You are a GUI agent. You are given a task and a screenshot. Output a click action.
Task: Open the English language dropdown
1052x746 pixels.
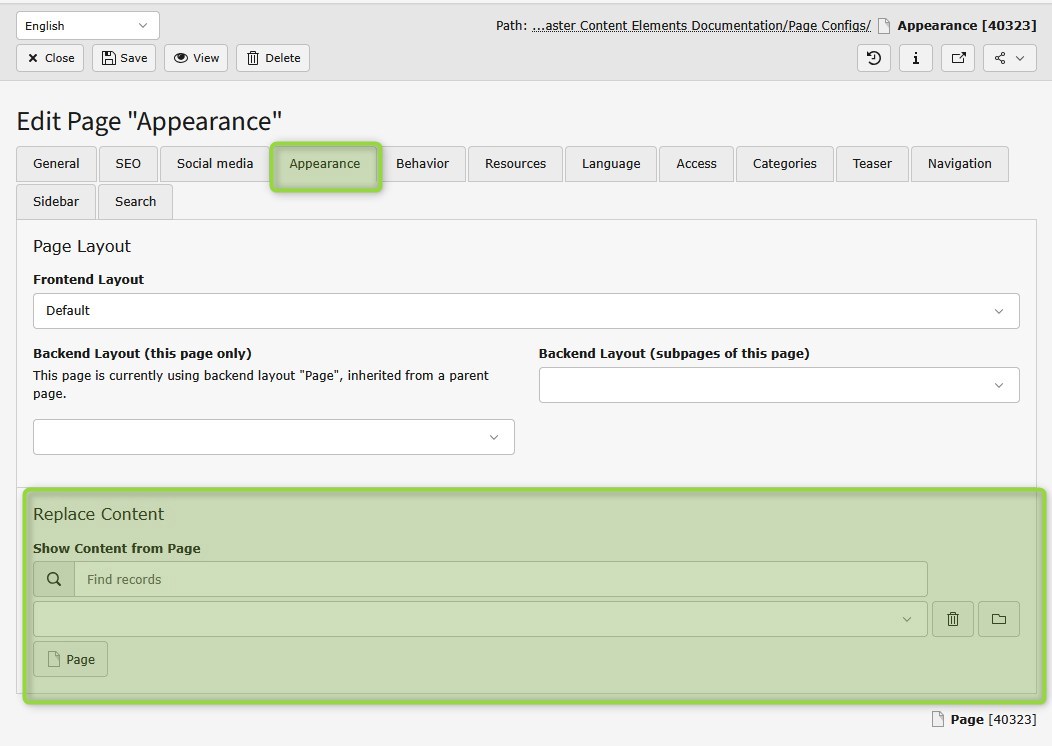tap(87, 26)
